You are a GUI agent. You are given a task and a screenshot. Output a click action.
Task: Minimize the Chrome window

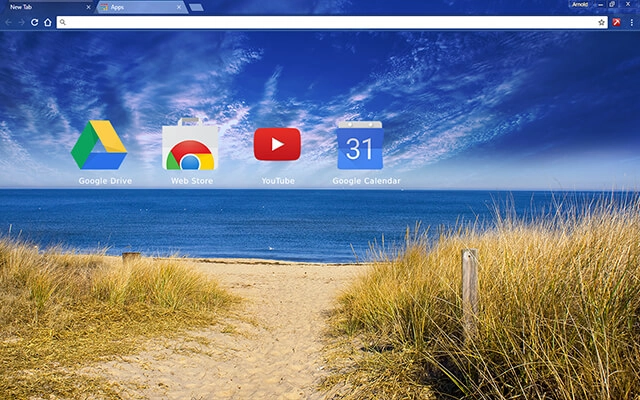click(x=600, y=4)
